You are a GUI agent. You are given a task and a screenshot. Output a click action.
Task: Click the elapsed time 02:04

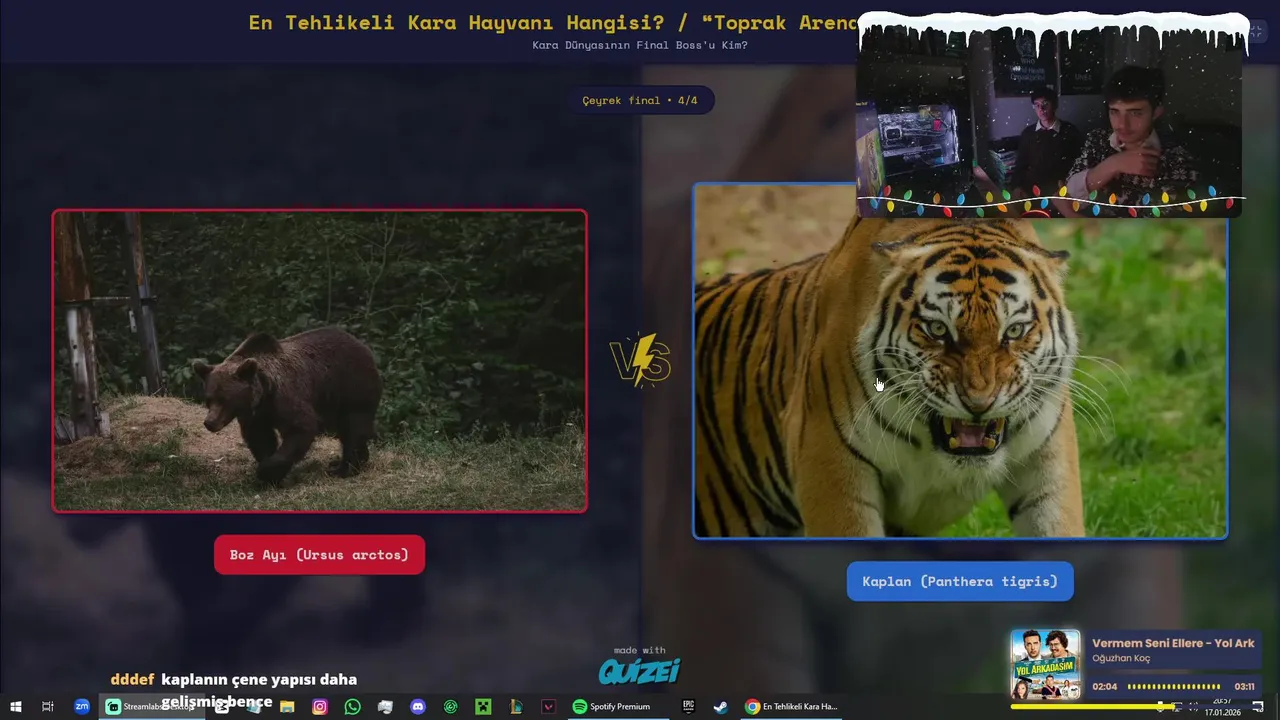tap(1104, 687)
